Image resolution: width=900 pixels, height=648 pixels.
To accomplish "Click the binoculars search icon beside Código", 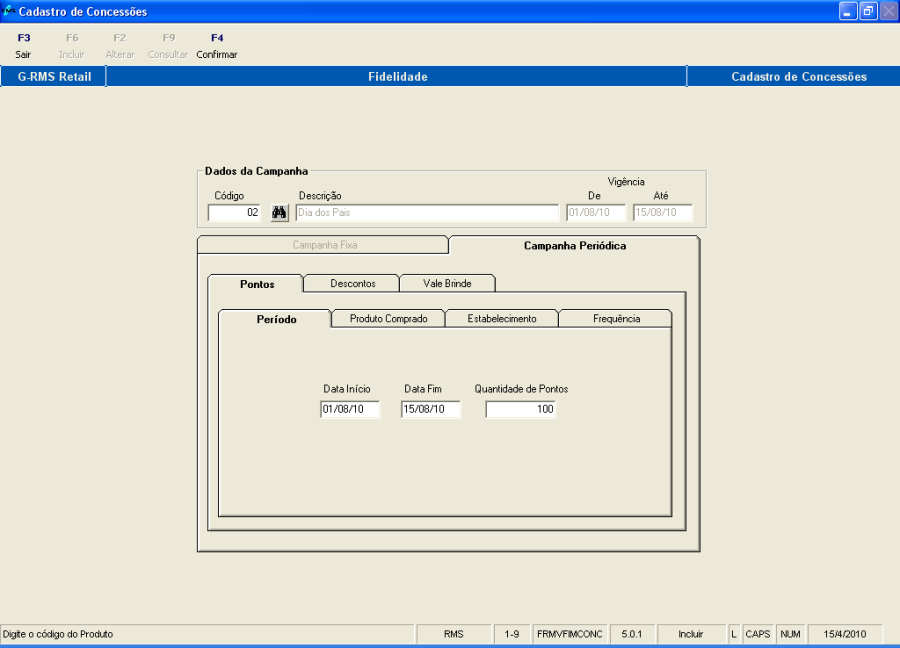I will pos(280,213).
